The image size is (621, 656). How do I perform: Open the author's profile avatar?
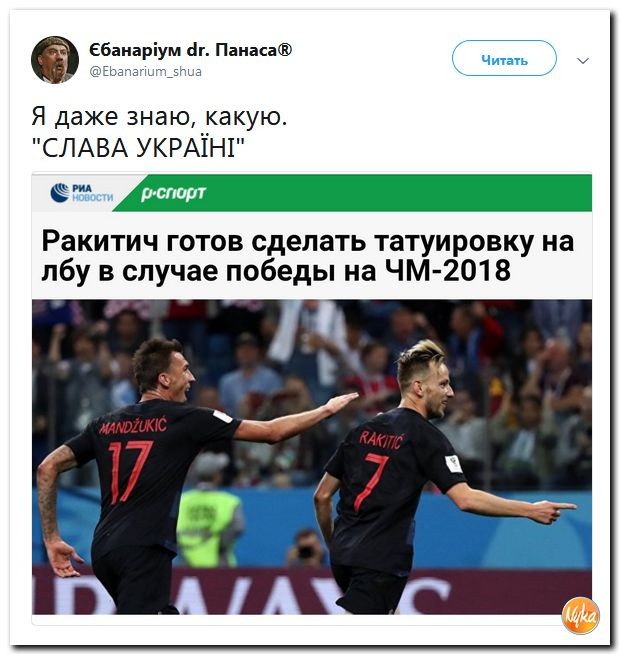coord(54,59)
